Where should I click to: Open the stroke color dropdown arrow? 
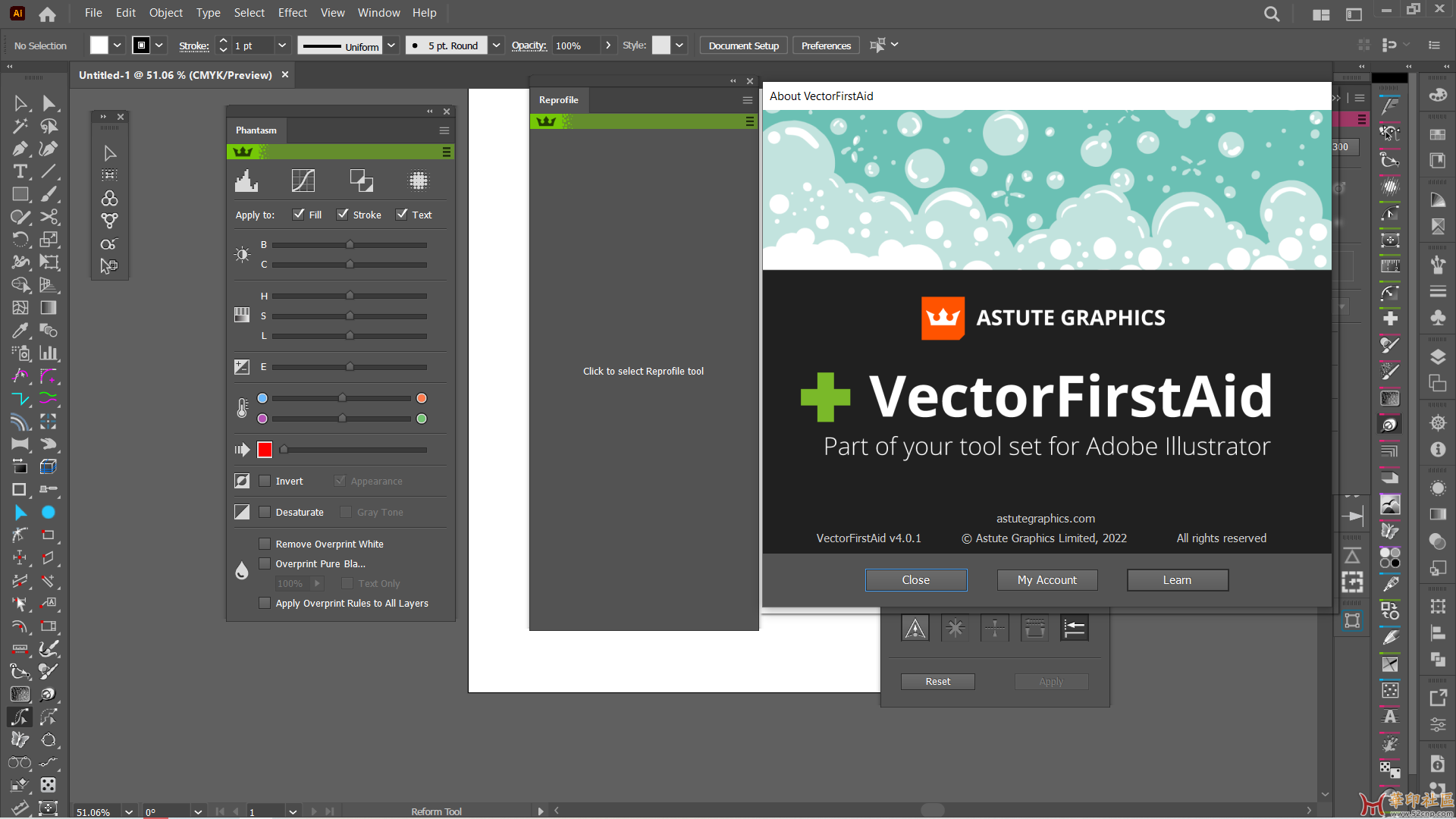tap(159, 45)
